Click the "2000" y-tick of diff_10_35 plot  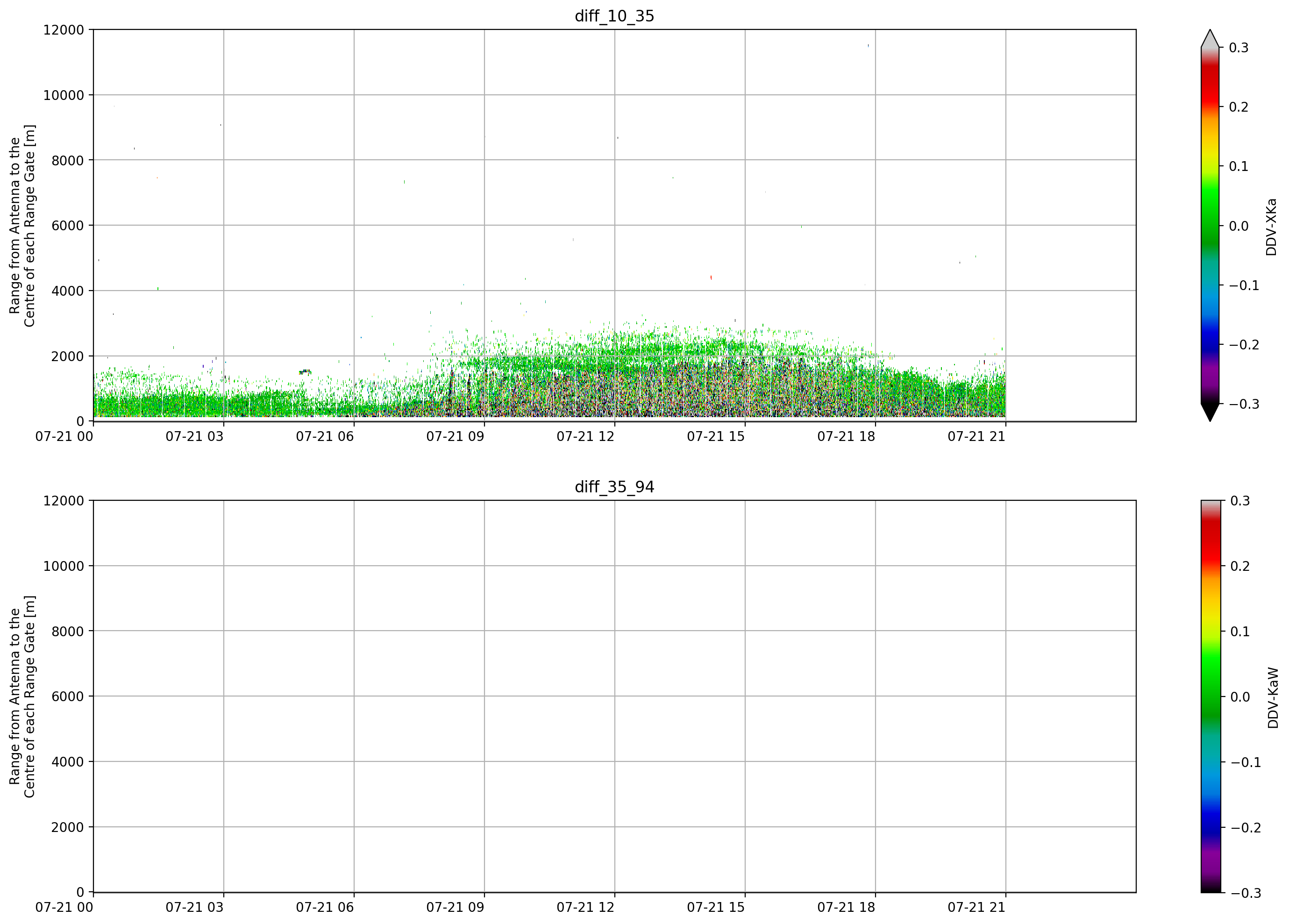pyautogui.click(x=68, y=356)
